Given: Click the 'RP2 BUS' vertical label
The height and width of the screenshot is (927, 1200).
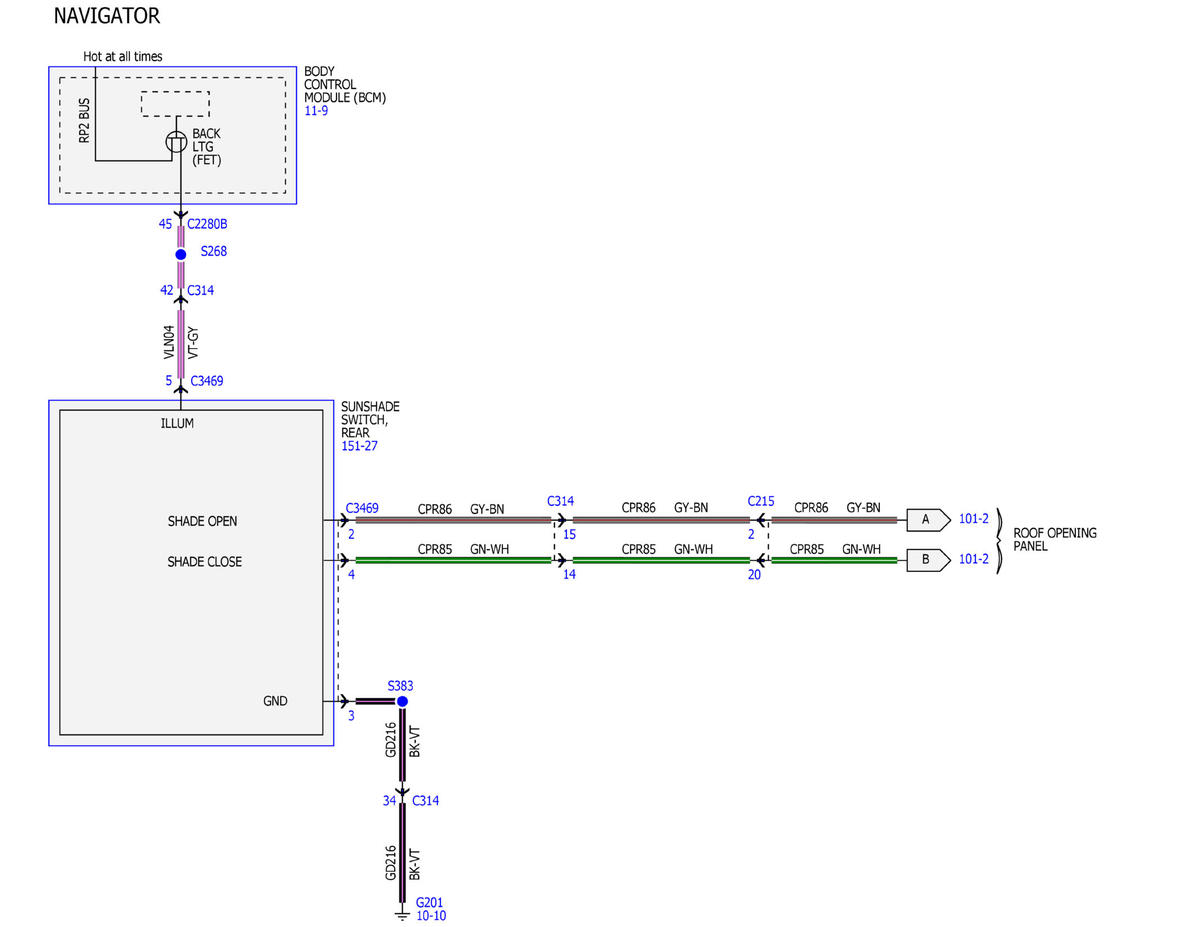Looking at the screenshot, I should (x=84, y=122).
